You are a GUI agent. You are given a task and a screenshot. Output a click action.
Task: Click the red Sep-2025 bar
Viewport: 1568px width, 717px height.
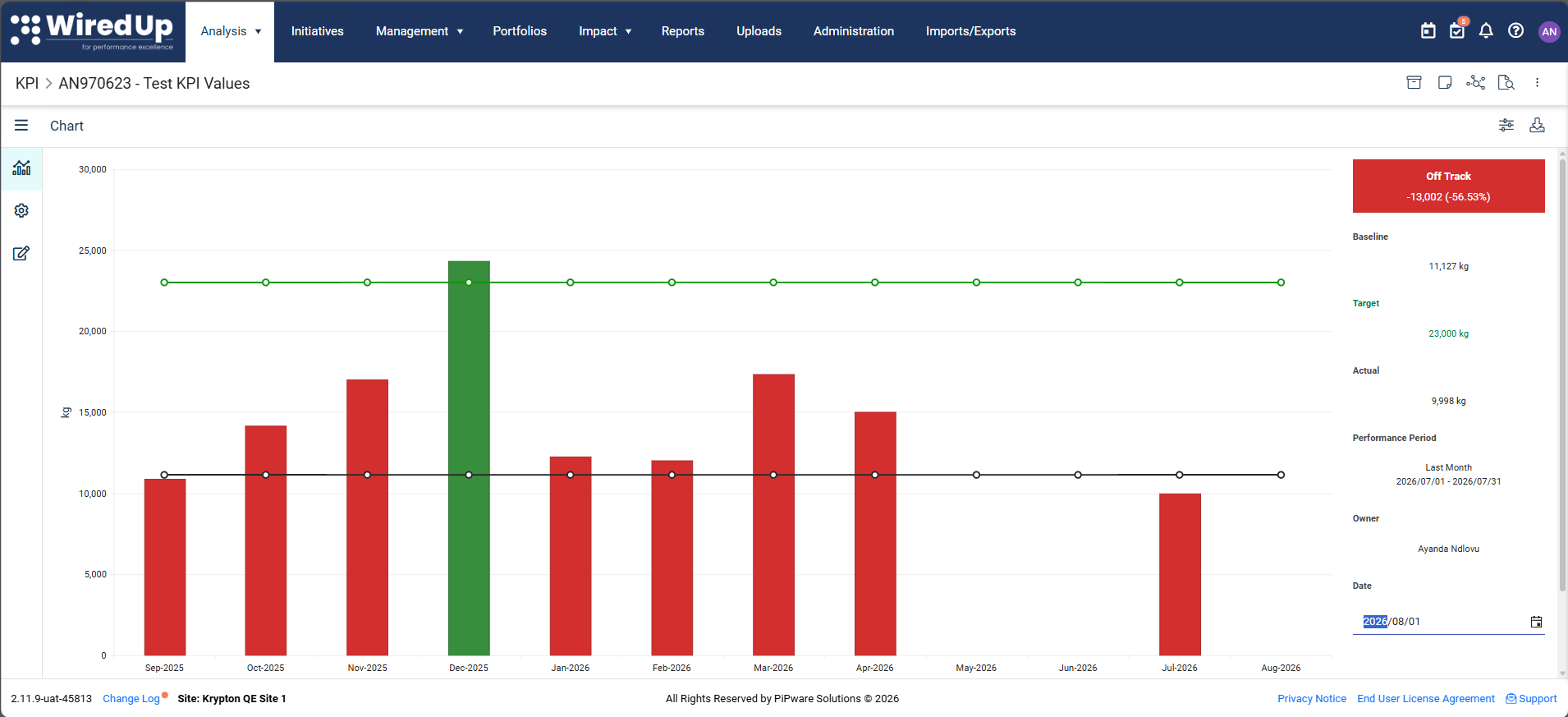(x=165, y=567)
